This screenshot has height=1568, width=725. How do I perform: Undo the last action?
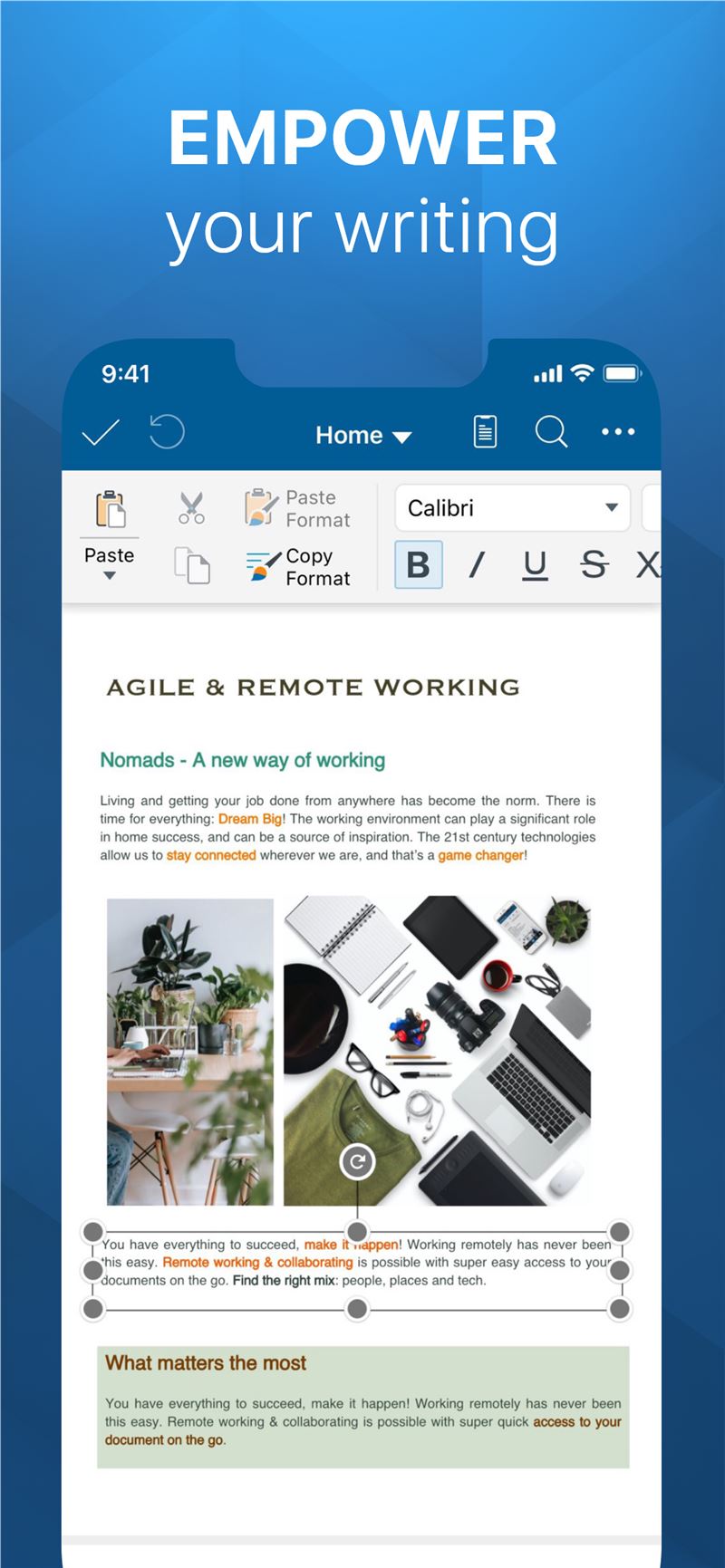(167, 431)
